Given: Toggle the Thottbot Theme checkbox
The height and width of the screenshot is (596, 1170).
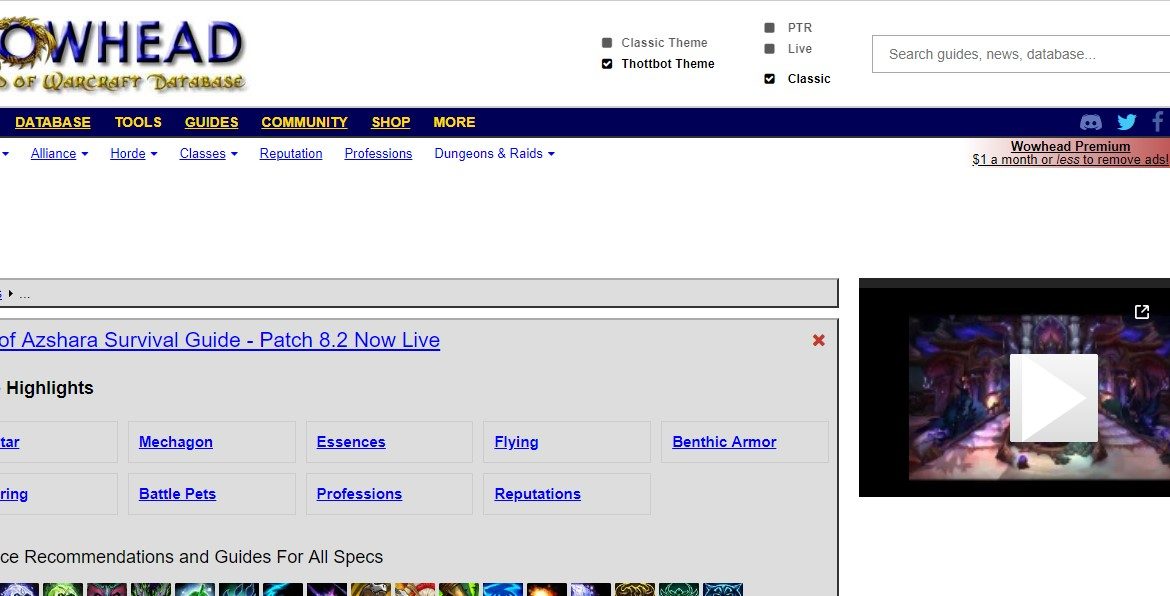Looking at the screenshot, I should point(607,64).
